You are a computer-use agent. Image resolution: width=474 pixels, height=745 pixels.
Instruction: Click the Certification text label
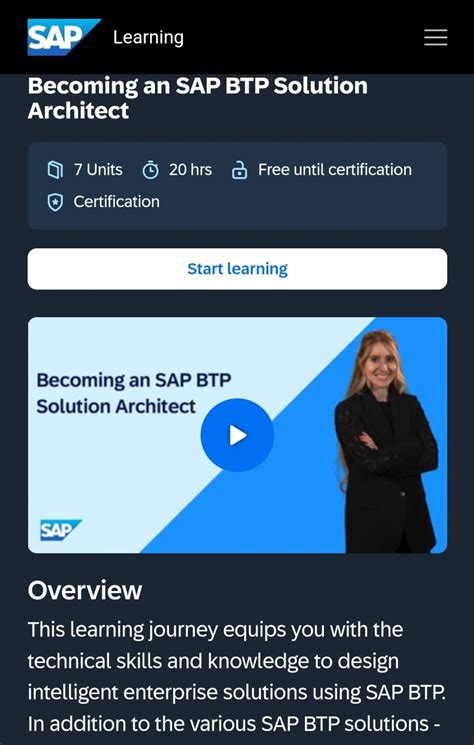[x=116, y=202]
